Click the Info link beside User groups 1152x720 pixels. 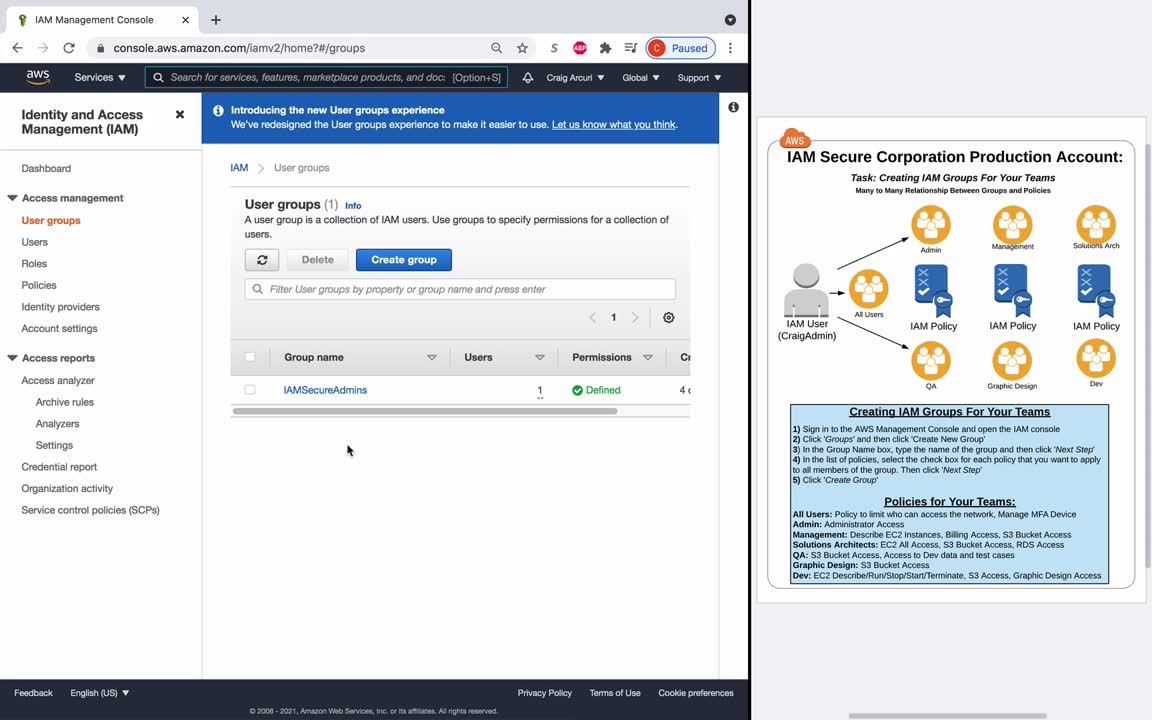(x=353, y=206)
